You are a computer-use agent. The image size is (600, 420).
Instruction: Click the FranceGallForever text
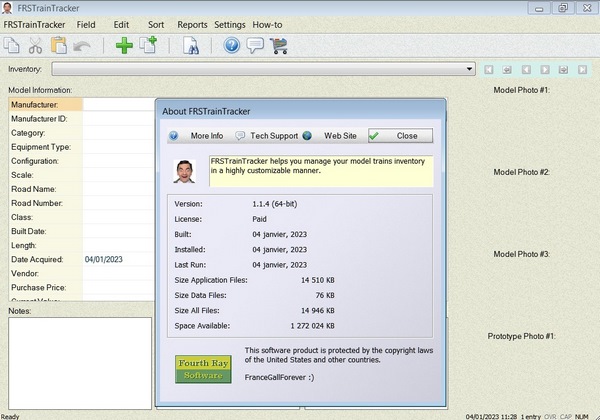[x=279, y=377]
